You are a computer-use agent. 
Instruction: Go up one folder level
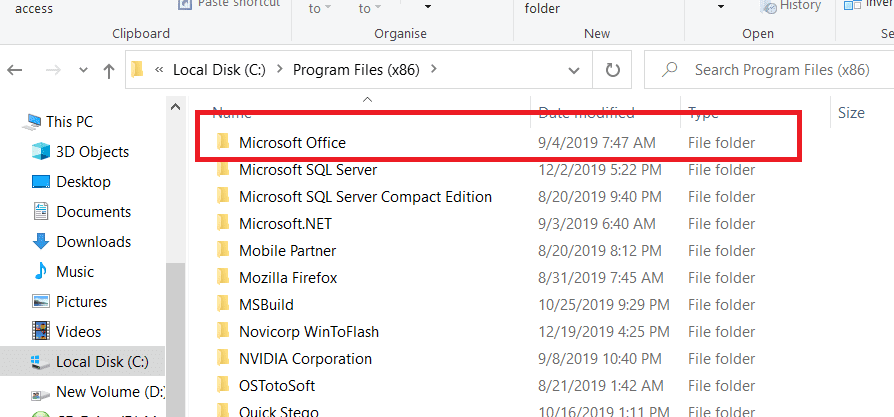point(108,70)
